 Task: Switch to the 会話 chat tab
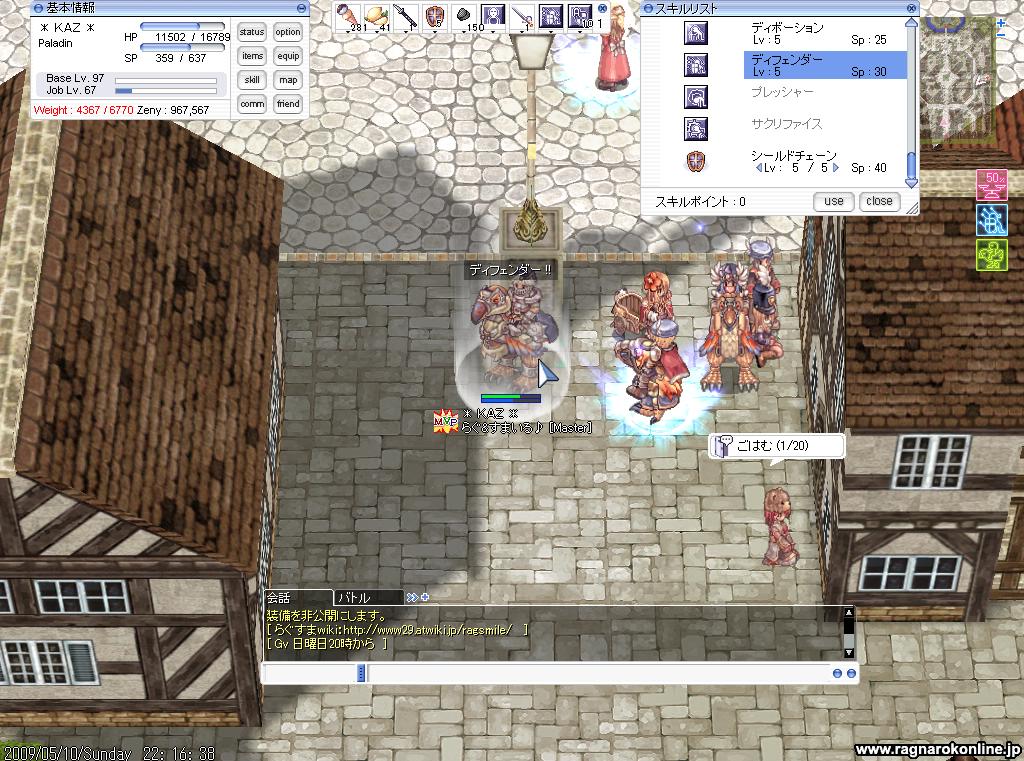click(298, 597)
